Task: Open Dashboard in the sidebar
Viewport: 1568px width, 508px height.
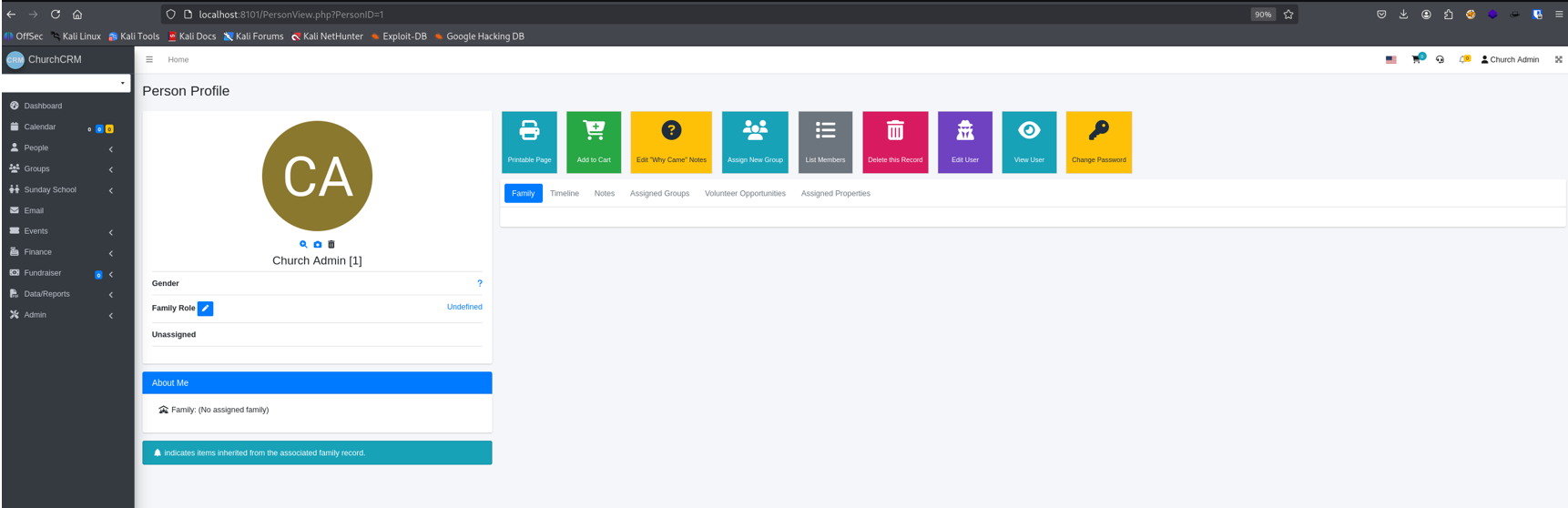Action: click(67, 106)
